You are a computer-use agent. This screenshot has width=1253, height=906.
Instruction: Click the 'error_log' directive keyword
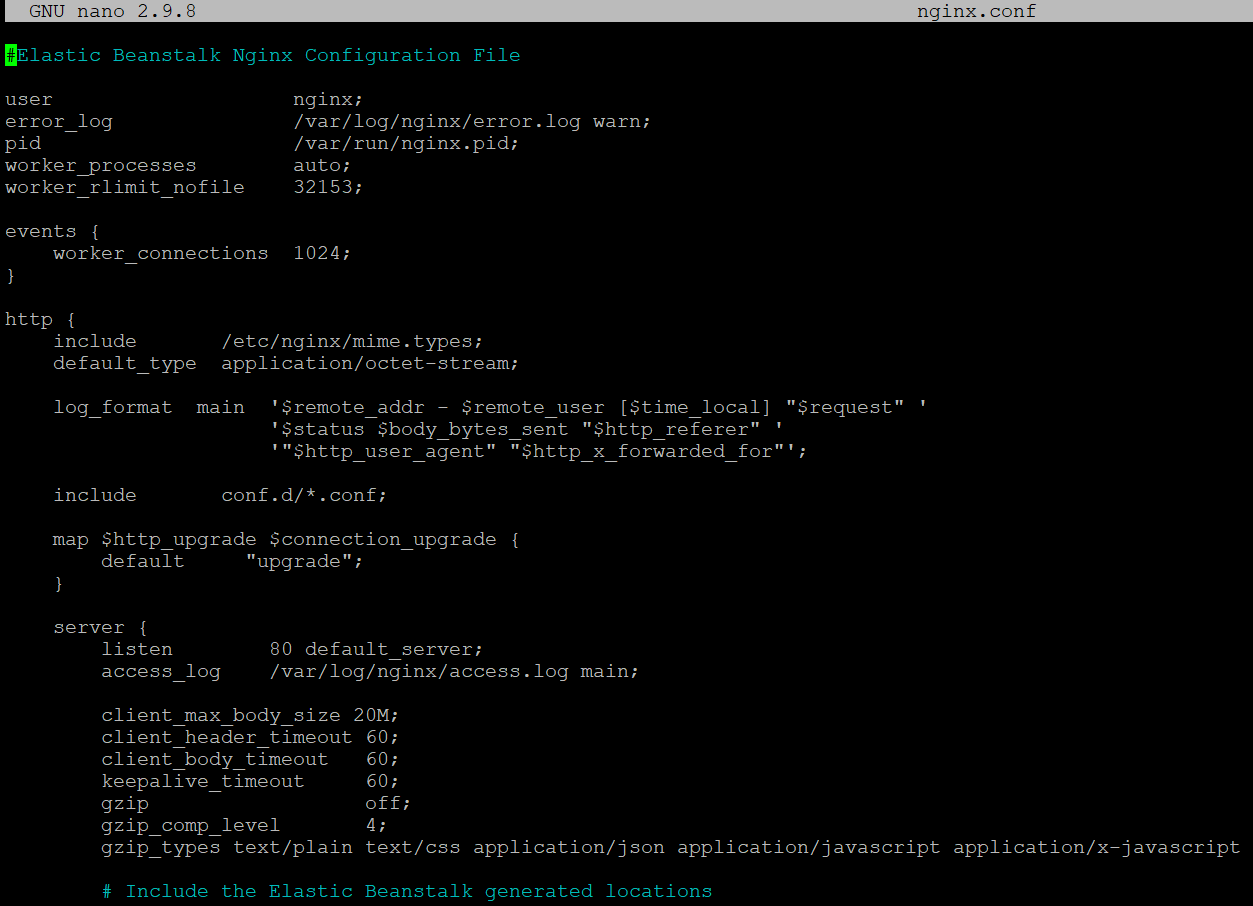click(59, 121)
